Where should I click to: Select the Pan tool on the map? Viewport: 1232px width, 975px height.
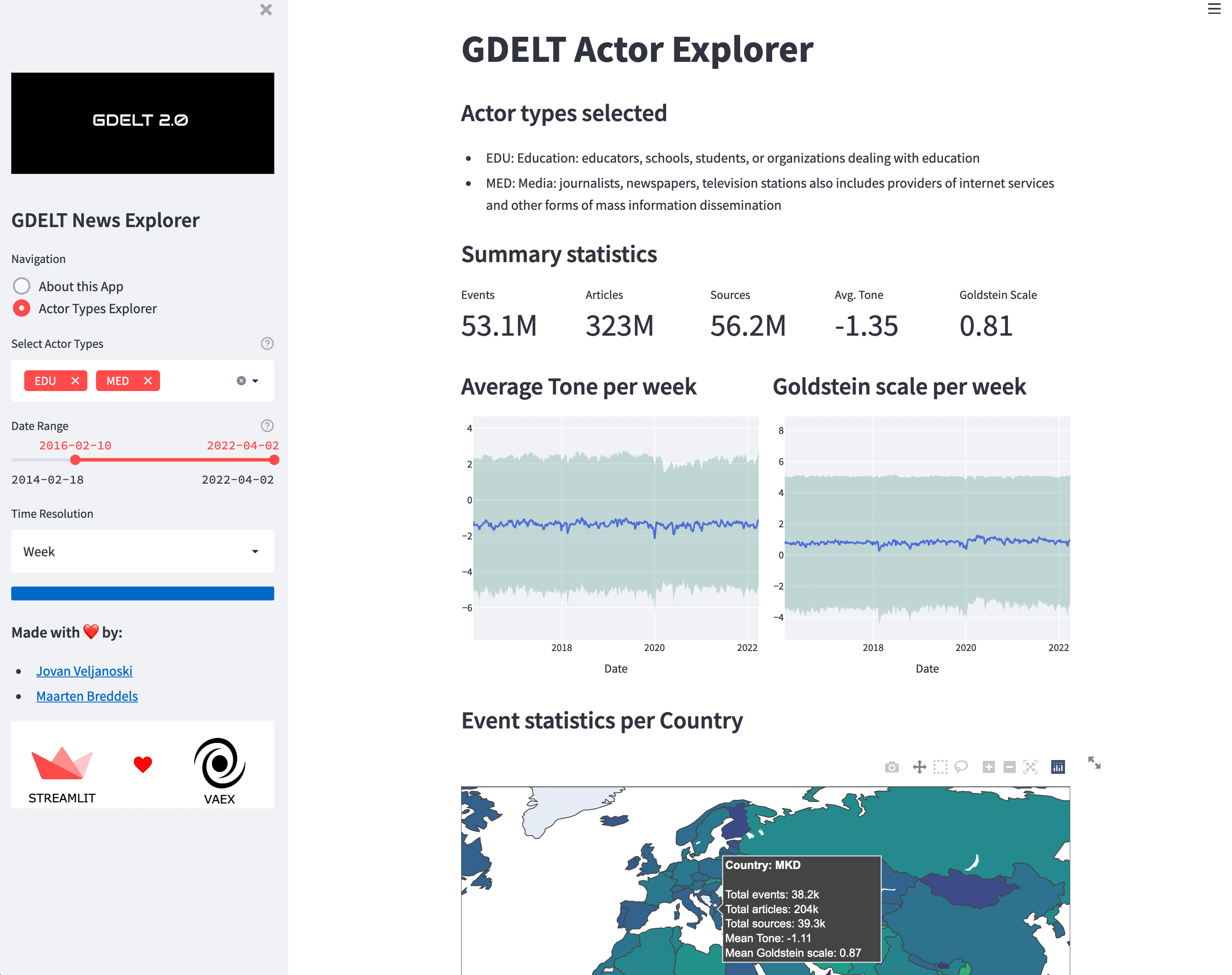click(919, 767)
